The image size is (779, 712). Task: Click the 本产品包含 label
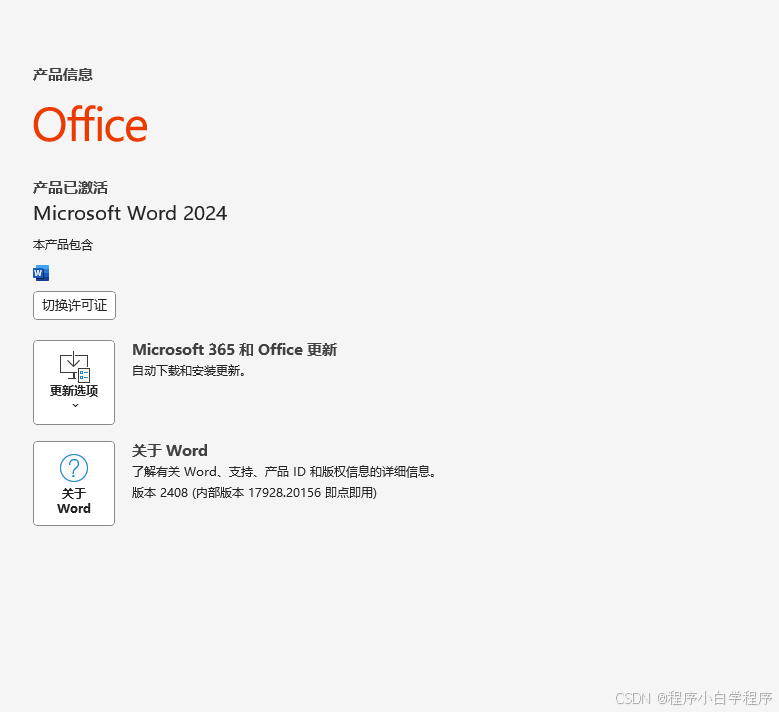(63, 244)
